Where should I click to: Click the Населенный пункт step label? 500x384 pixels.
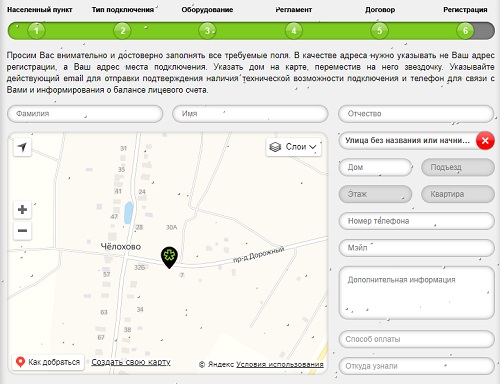(x=40, y=10)
